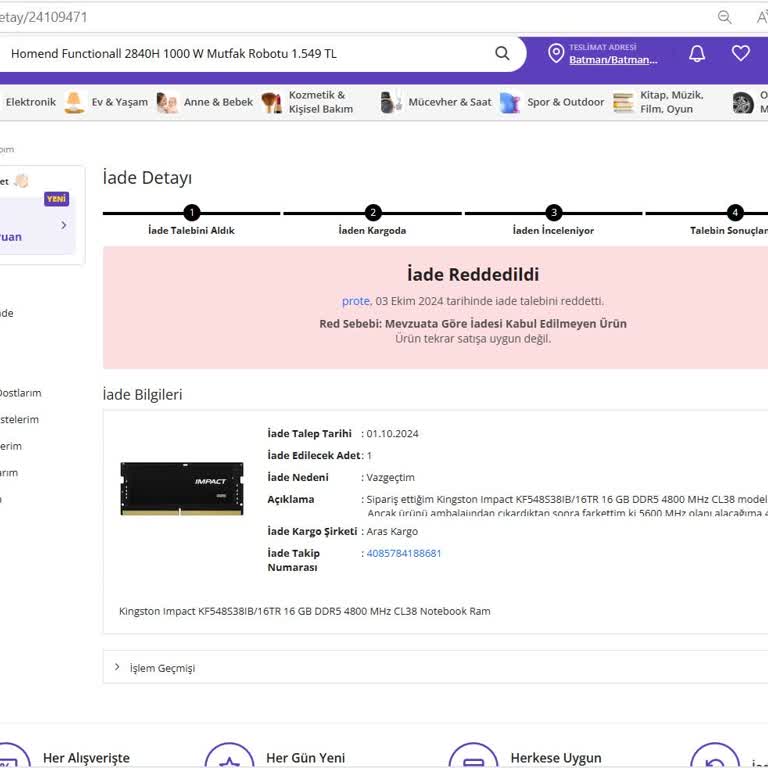
Task: Click the Kingston Impact product name text
Action: tap(304, 611)
